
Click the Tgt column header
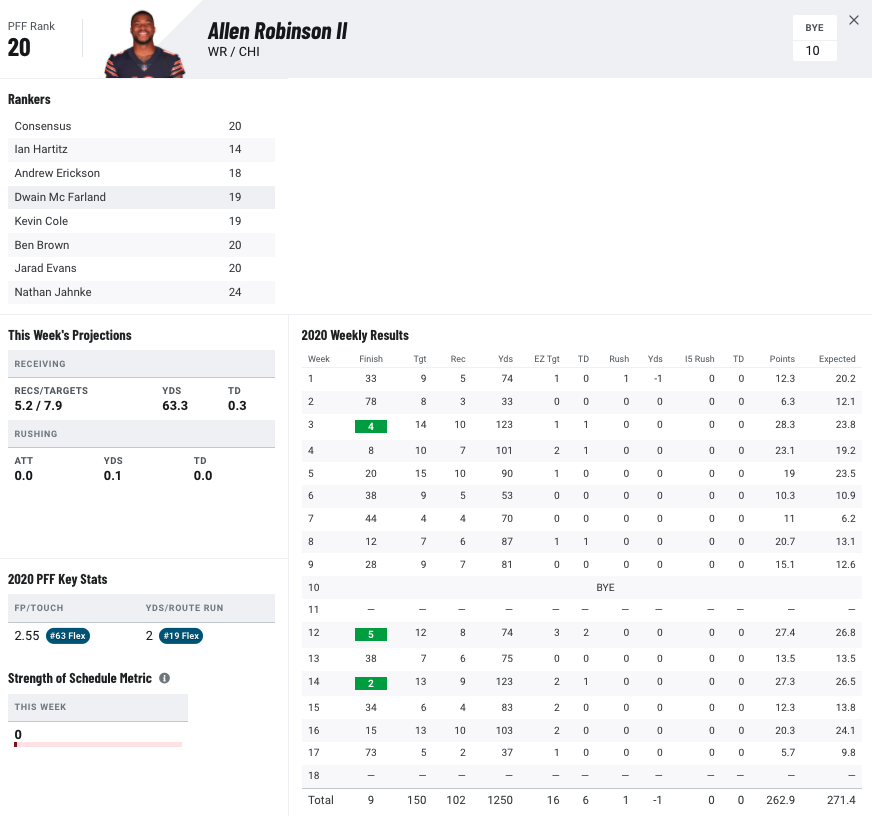[420, 359]
